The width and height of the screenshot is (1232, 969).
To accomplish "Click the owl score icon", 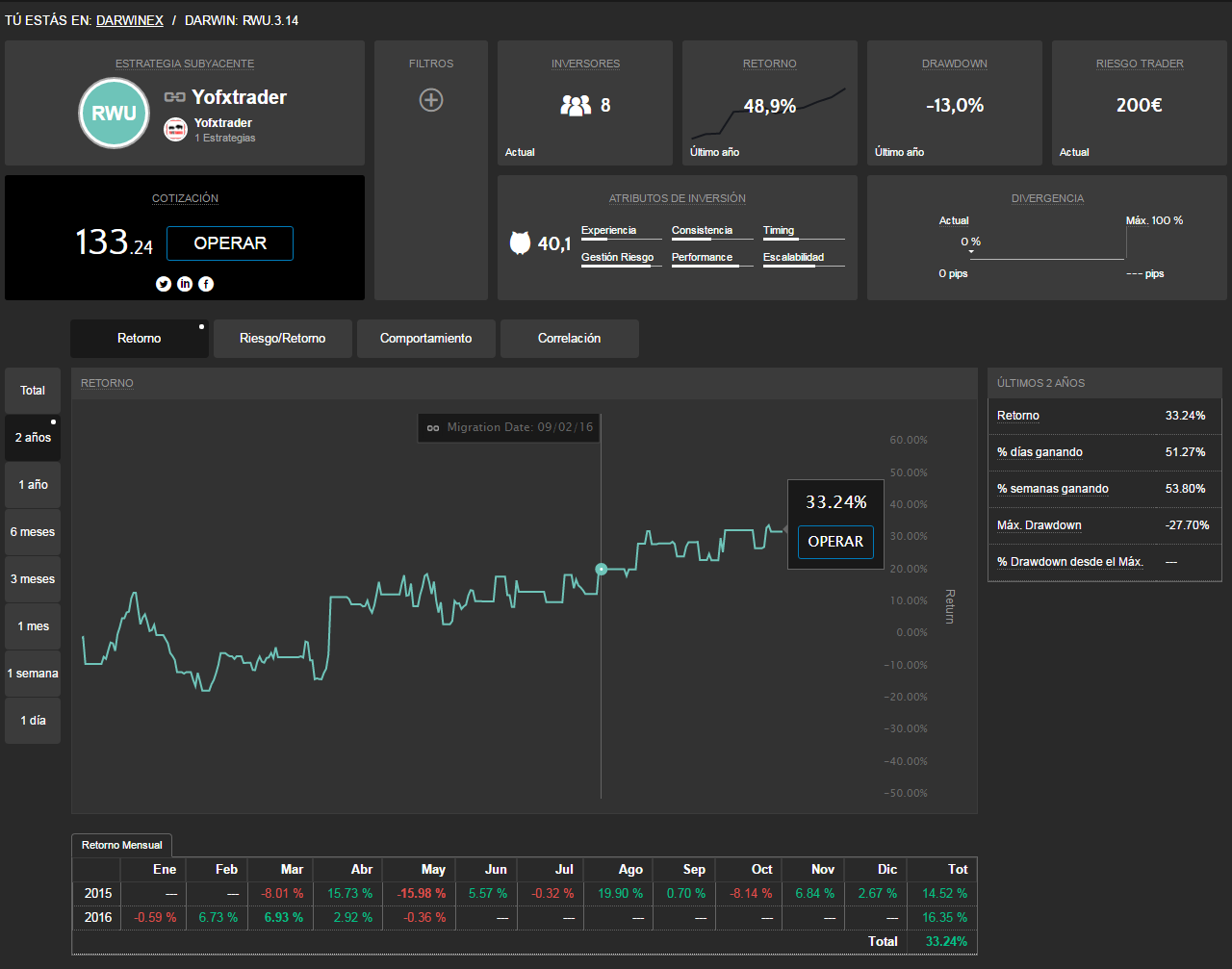I will coord(520,243).
